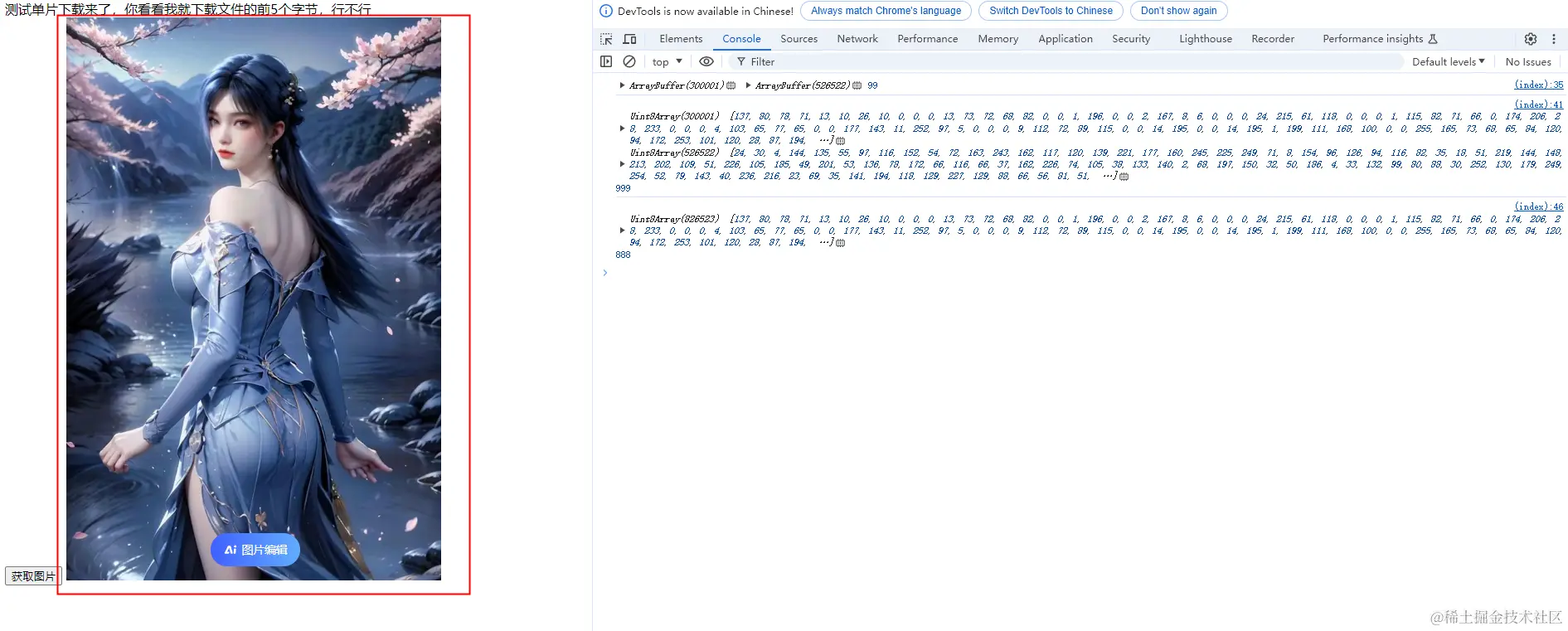Click the Uint8Array(526522) label
Screen dimensions: 1568x631
[674, 153]
